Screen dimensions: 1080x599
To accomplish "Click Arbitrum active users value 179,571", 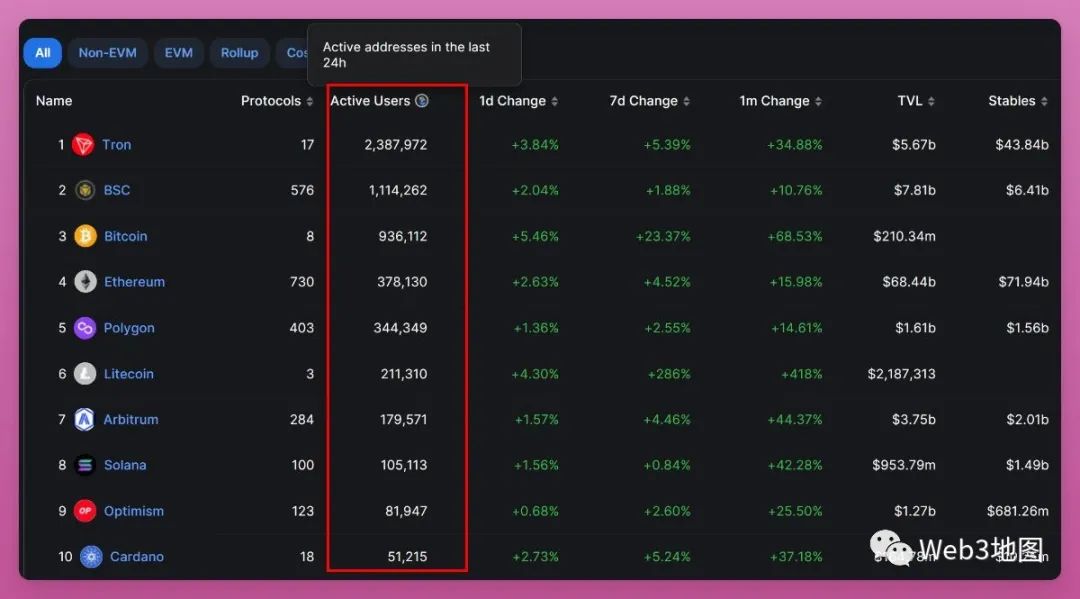I will (x=404, y=419).
